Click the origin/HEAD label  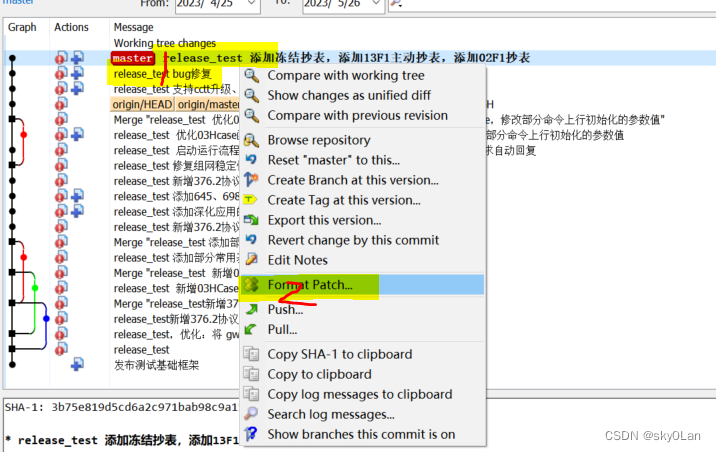(142, 105)
